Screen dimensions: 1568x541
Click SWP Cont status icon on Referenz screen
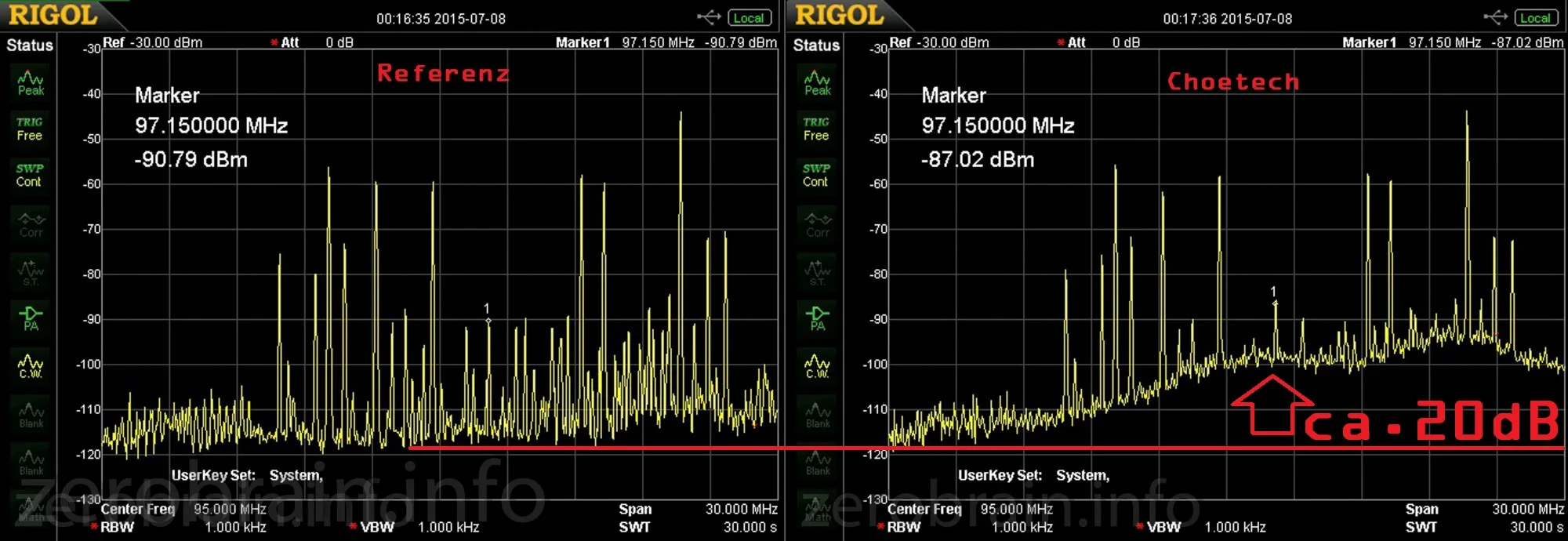(x=30, y=175)
